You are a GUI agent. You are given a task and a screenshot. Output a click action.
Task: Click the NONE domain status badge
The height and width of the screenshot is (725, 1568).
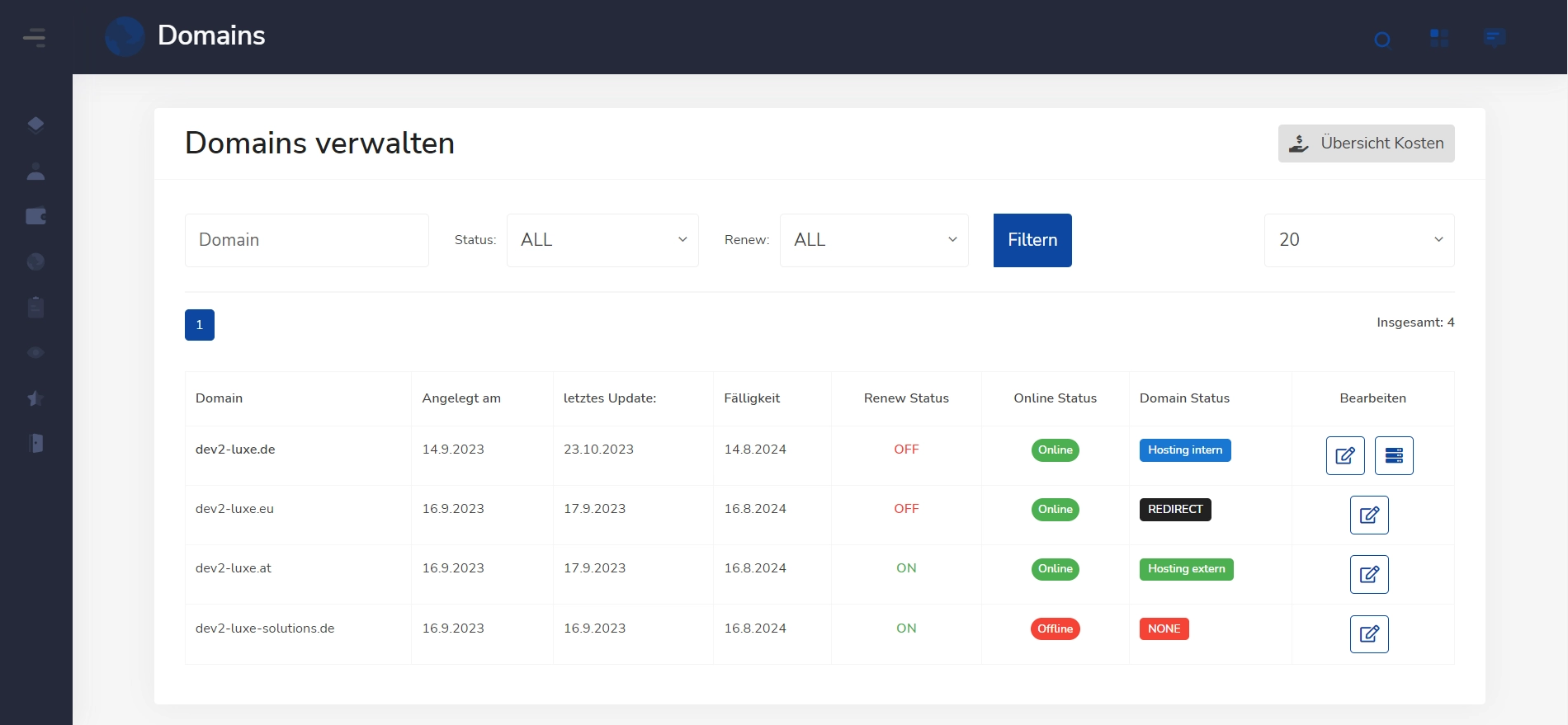tap(1164, 629)
